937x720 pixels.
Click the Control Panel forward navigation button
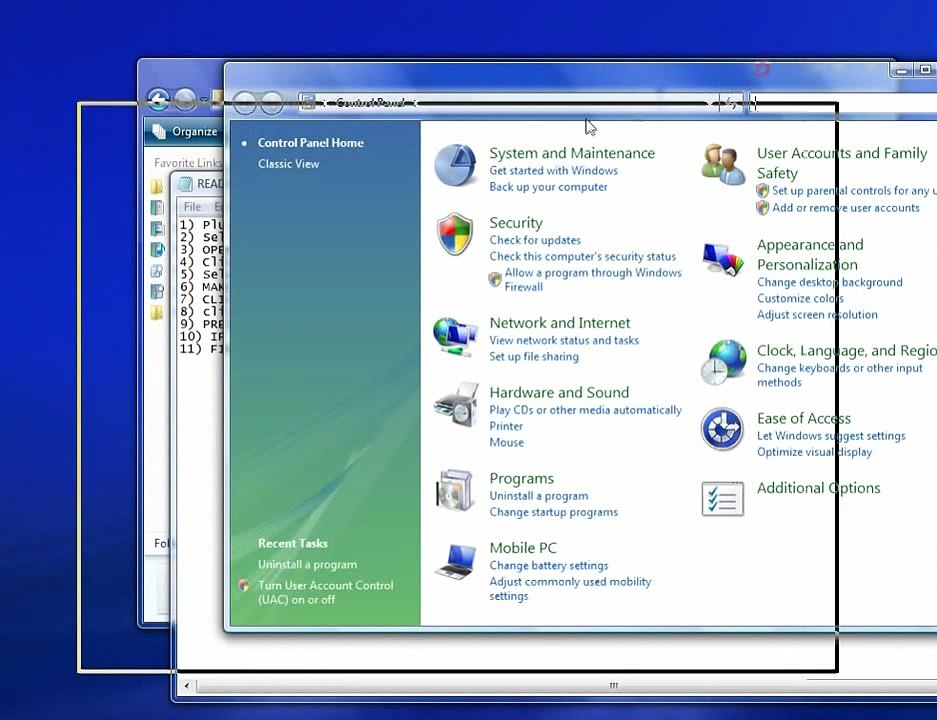click(272, 103)
